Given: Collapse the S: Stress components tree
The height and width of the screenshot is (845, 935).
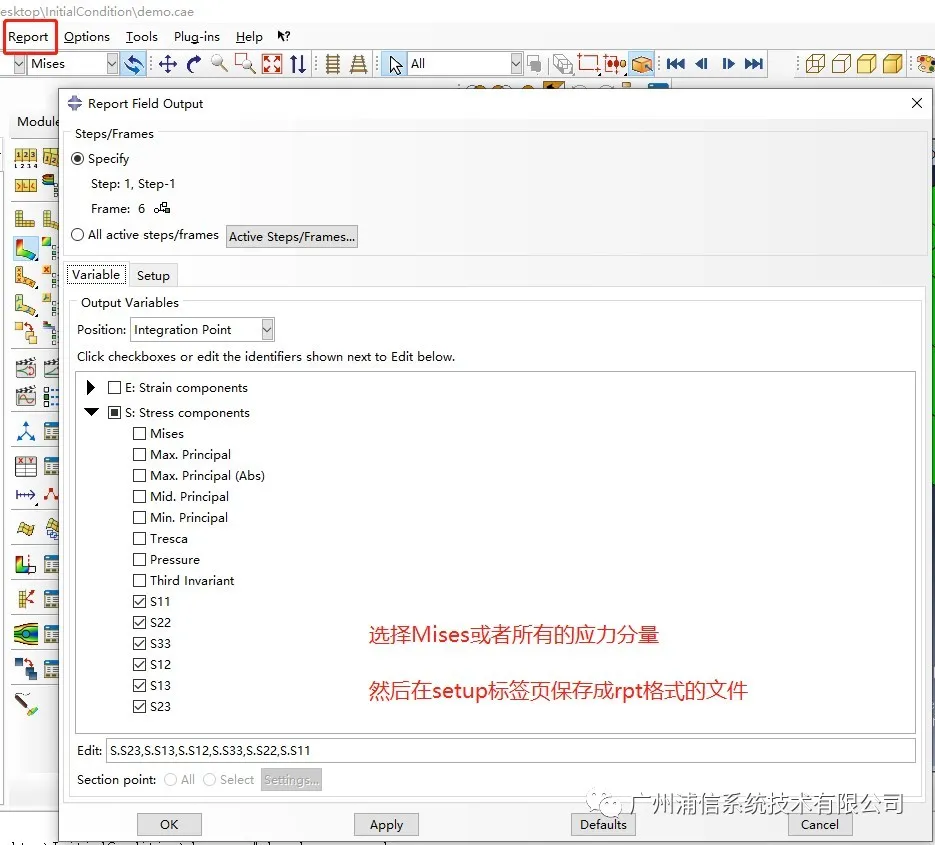Looking at the screenshot, I should pos(91,412).
